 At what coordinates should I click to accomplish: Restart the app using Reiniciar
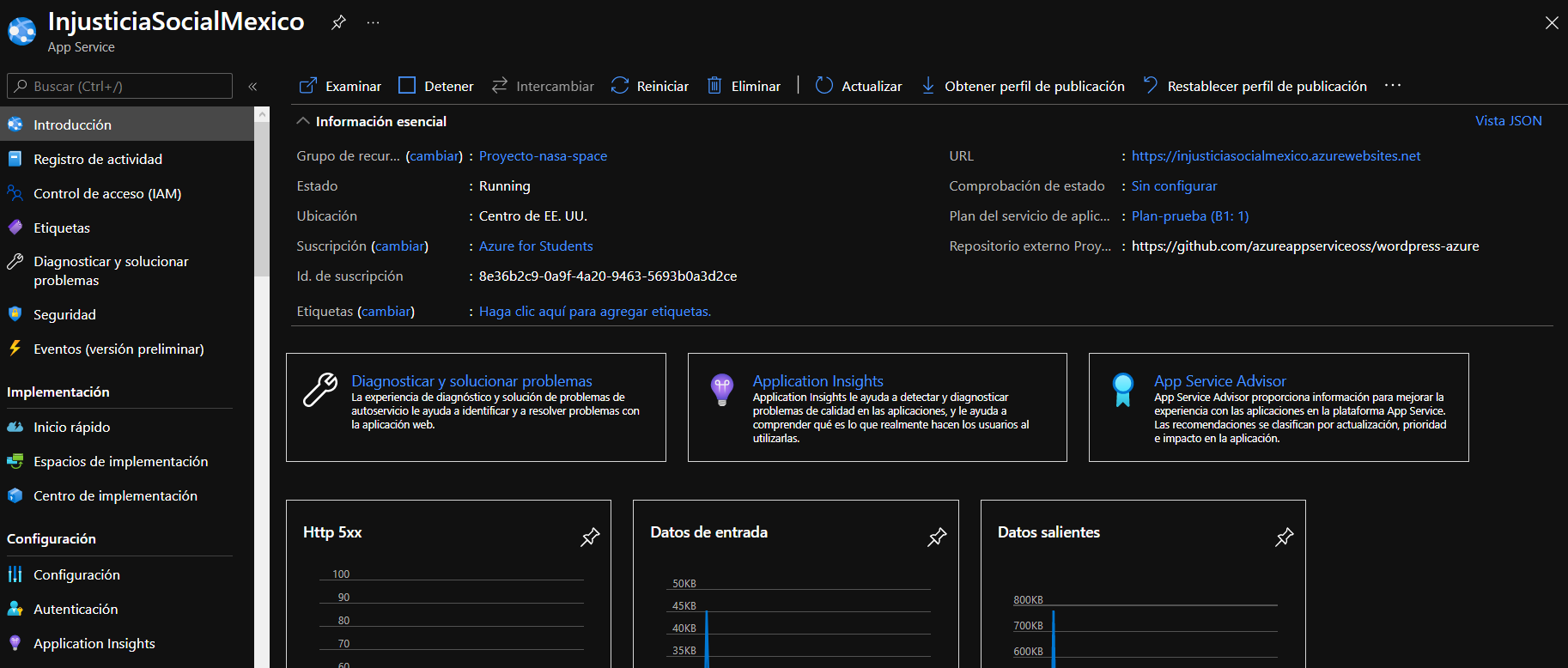point(650,86)
